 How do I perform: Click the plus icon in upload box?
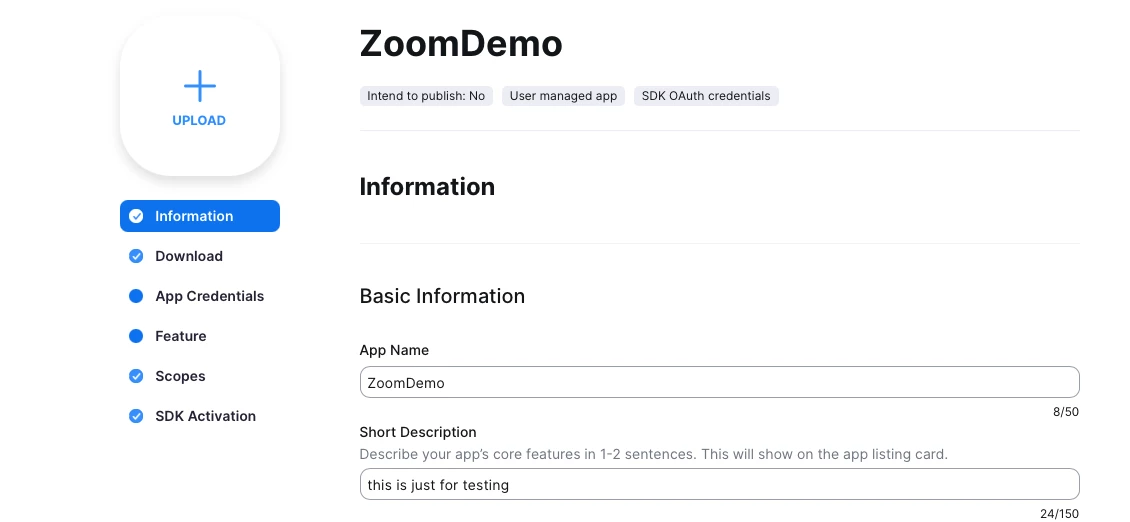(x=200, y=87)
